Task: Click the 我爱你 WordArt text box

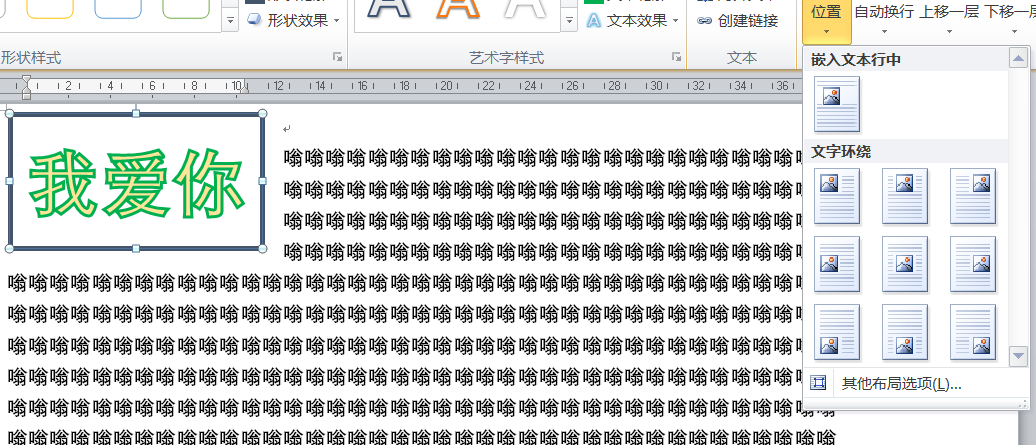Action: tap(136, 183)
